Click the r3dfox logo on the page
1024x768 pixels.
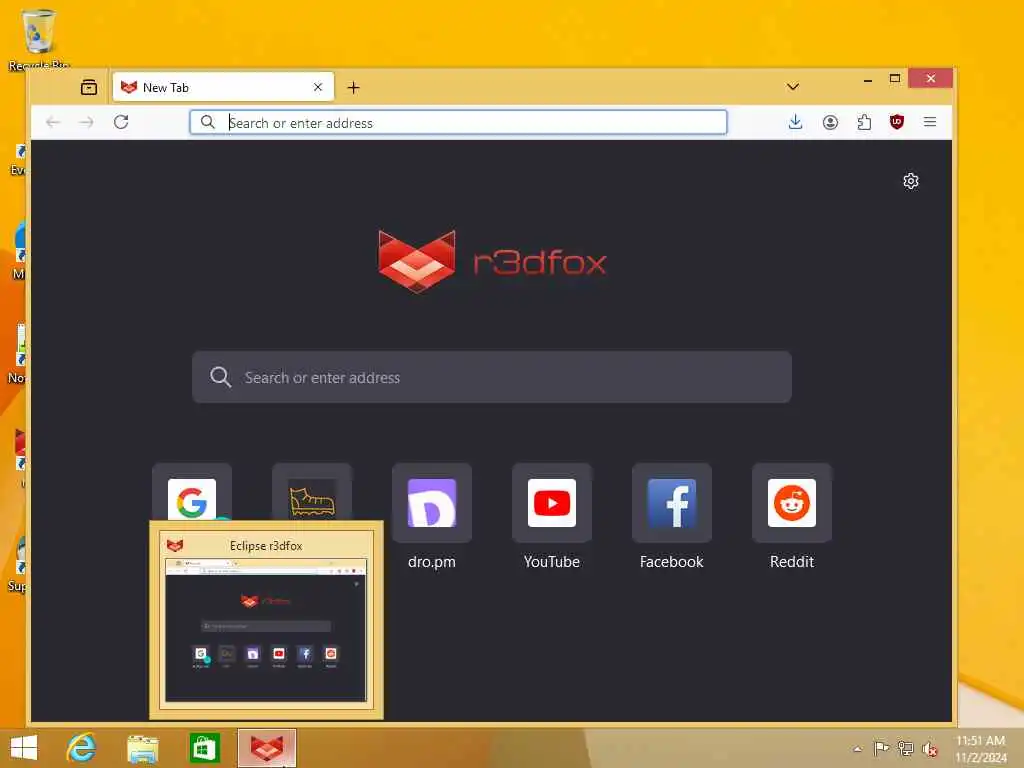(x=492, y=262)
